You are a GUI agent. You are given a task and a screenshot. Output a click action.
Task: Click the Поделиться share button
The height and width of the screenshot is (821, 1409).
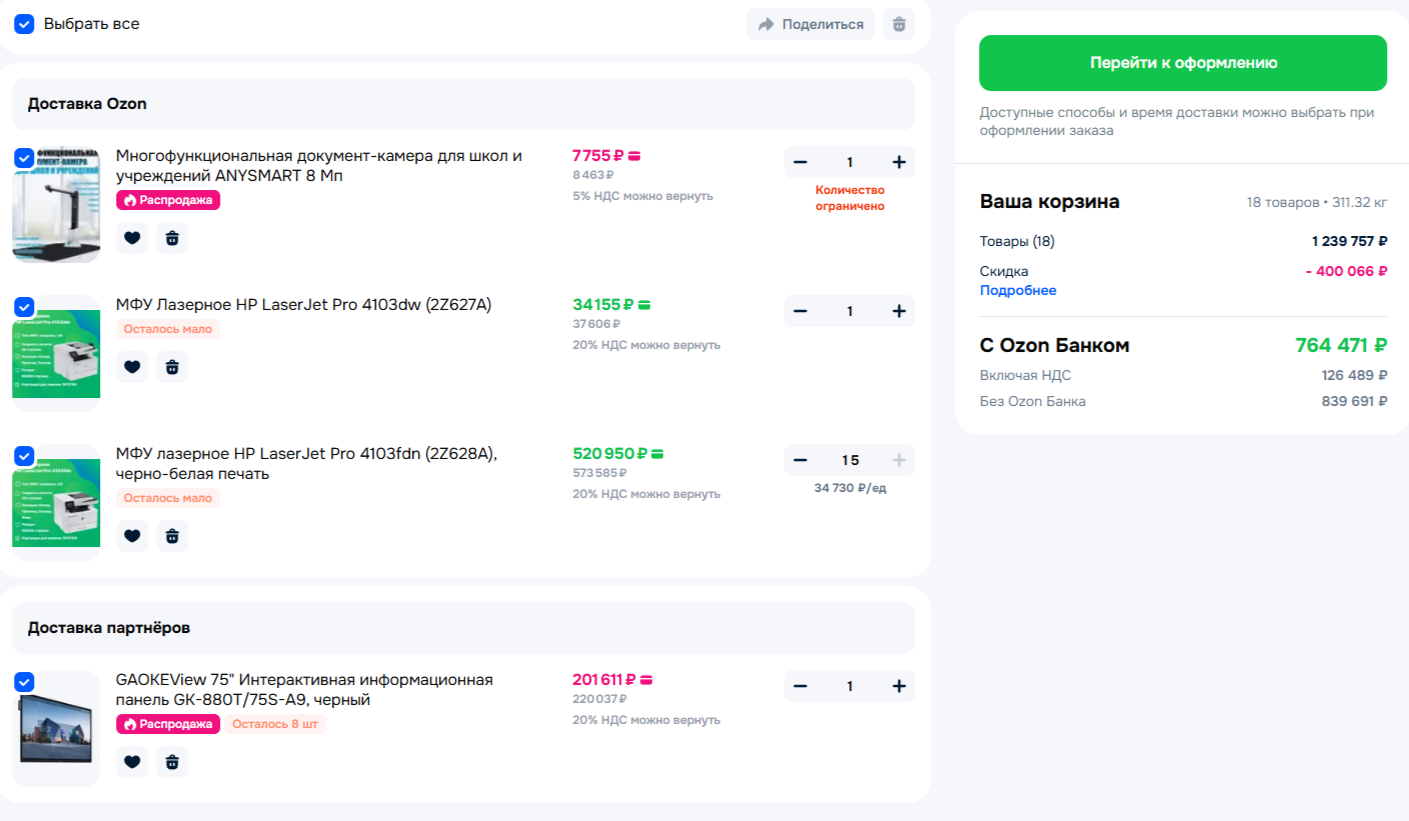click(x=810, y=24)
